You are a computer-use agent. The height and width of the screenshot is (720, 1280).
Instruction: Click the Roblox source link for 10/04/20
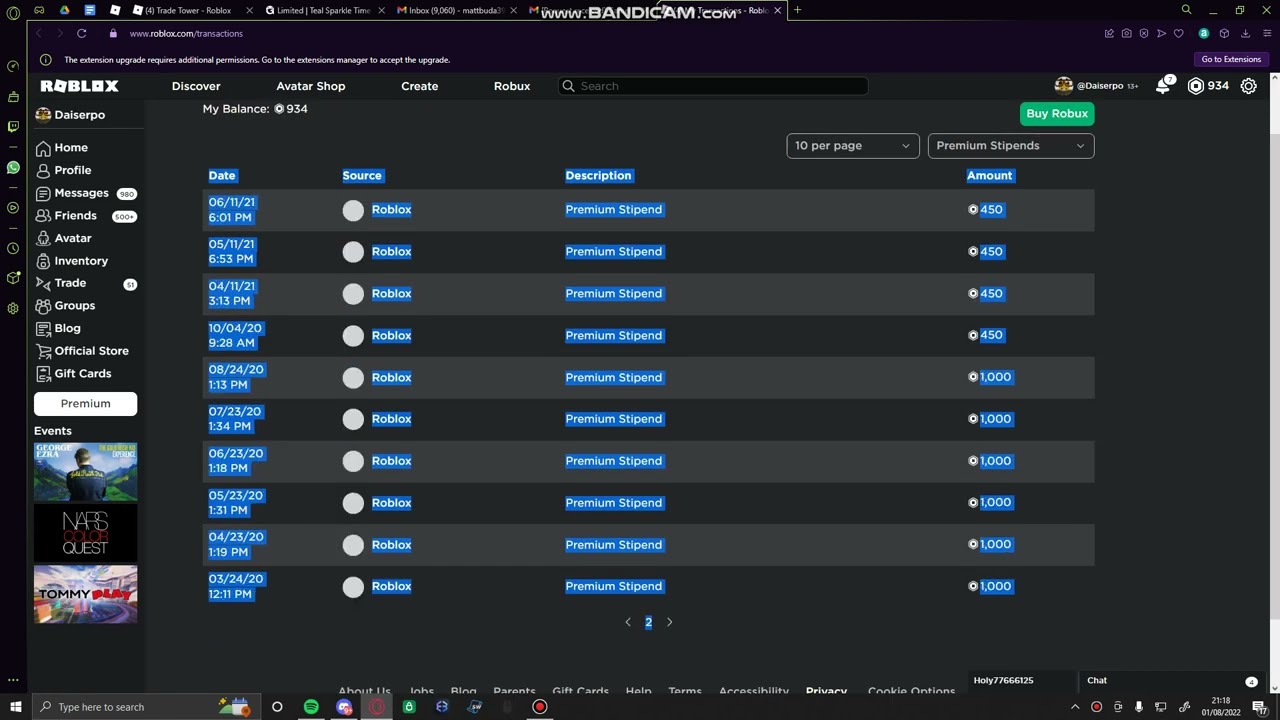pyautogui.click(x=391, y=336)
